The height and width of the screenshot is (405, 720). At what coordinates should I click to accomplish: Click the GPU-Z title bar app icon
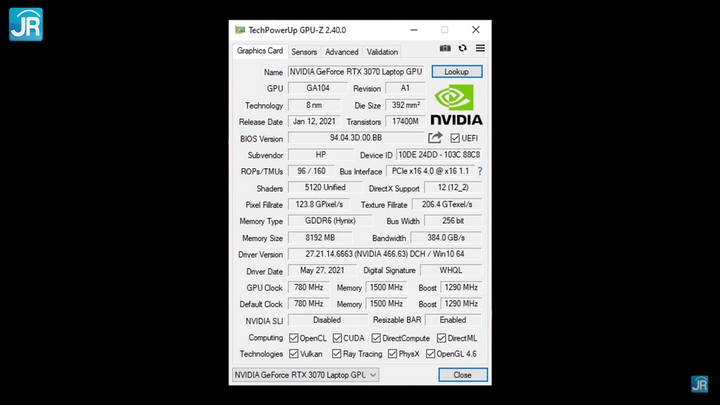pyautogui.click(x=240, y=30)
